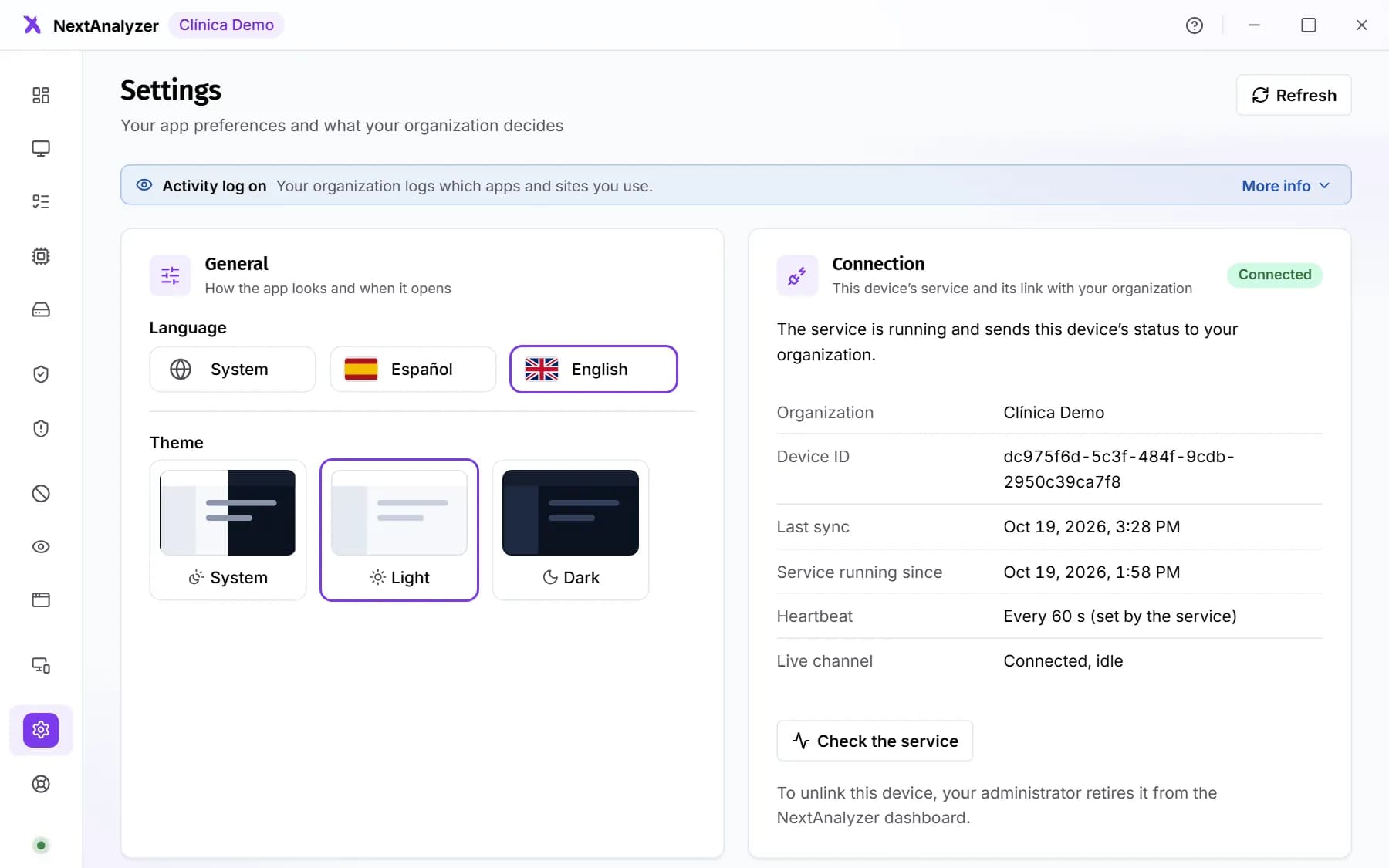Image resolution: width=1389 pixels, height=868 pixels.
Task: Open the blocked circle icon in sidebar
Action: (41, 493)
